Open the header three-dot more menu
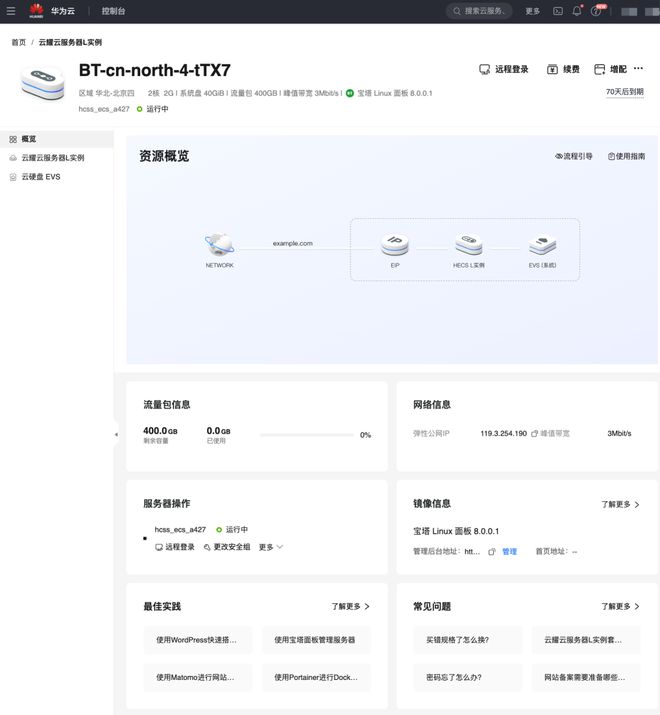This screenshot has width=660, height=715. tap(639, 68)
